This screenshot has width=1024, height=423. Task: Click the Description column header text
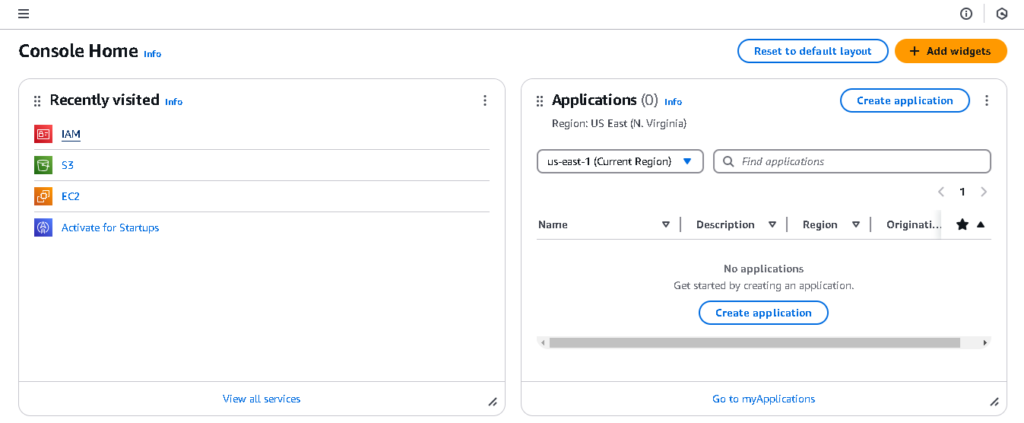tap(725, 225)
